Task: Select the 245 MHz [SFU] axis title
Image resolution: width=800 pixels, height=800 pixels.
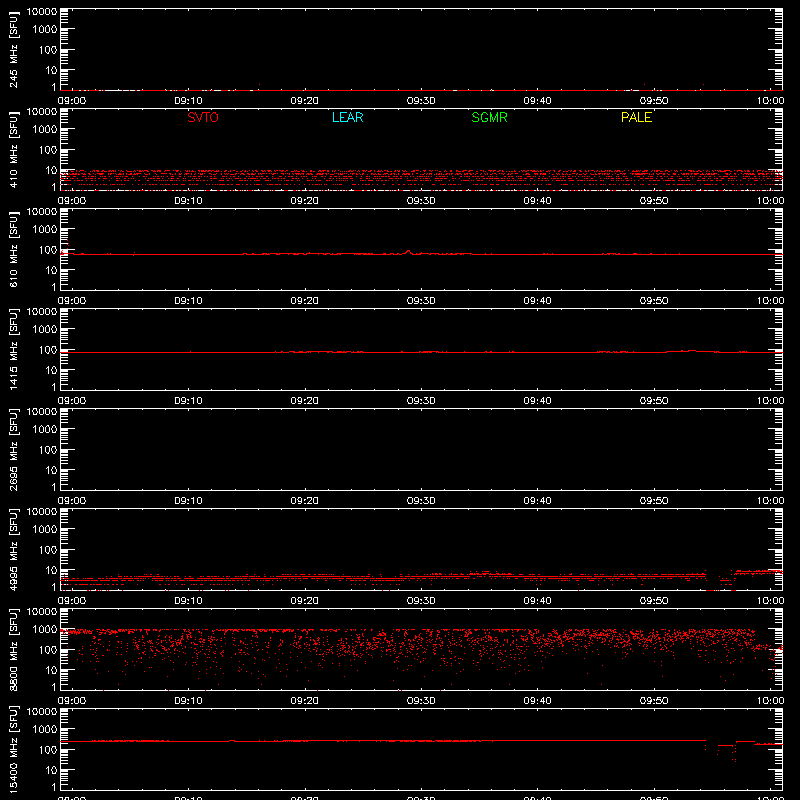Action: (13, 49)
